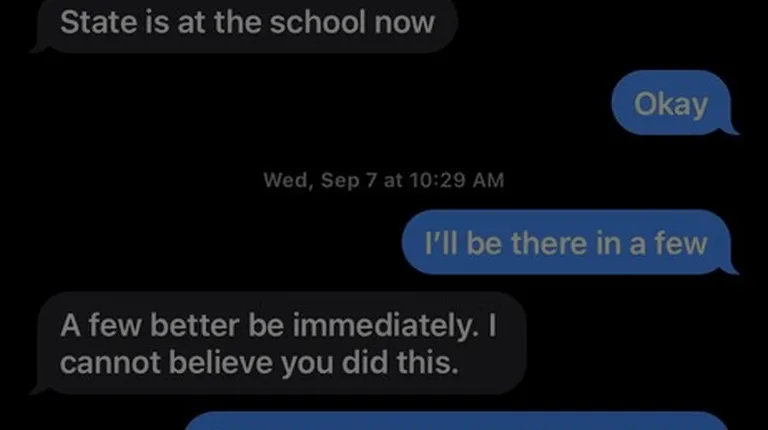
Task: Click the word "I'll" in the blue bubble
Action: pos(441,243)
